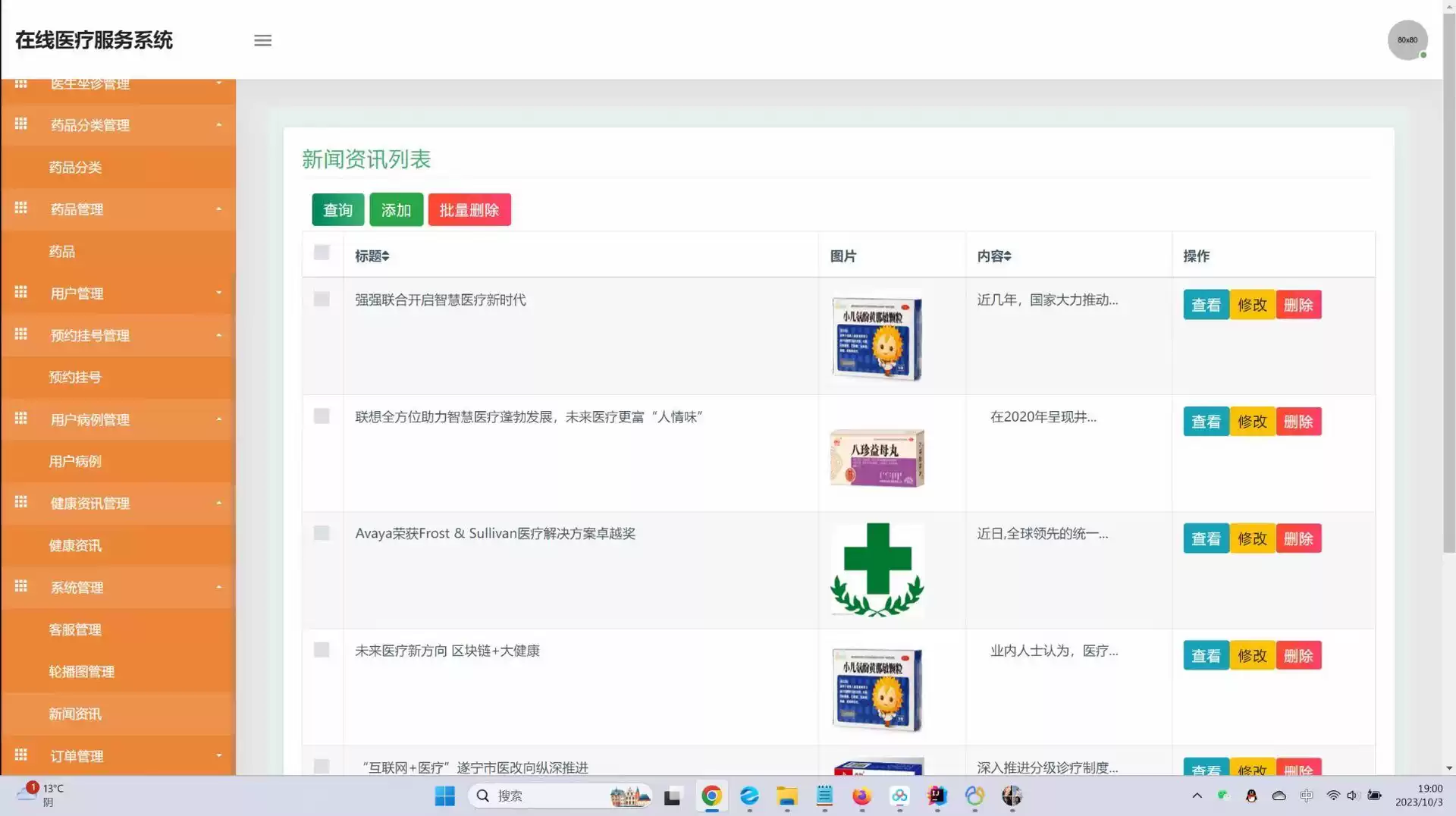1456x816 pixels.
Task: Open task view icon on taskbar
Action: point(672,796)
